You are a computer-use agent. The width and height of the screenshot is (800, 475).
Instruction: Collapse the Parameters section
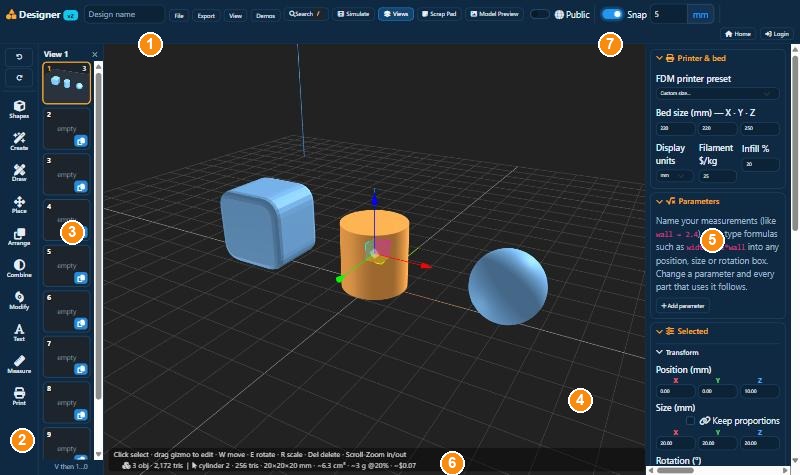(x=659, y=202)
